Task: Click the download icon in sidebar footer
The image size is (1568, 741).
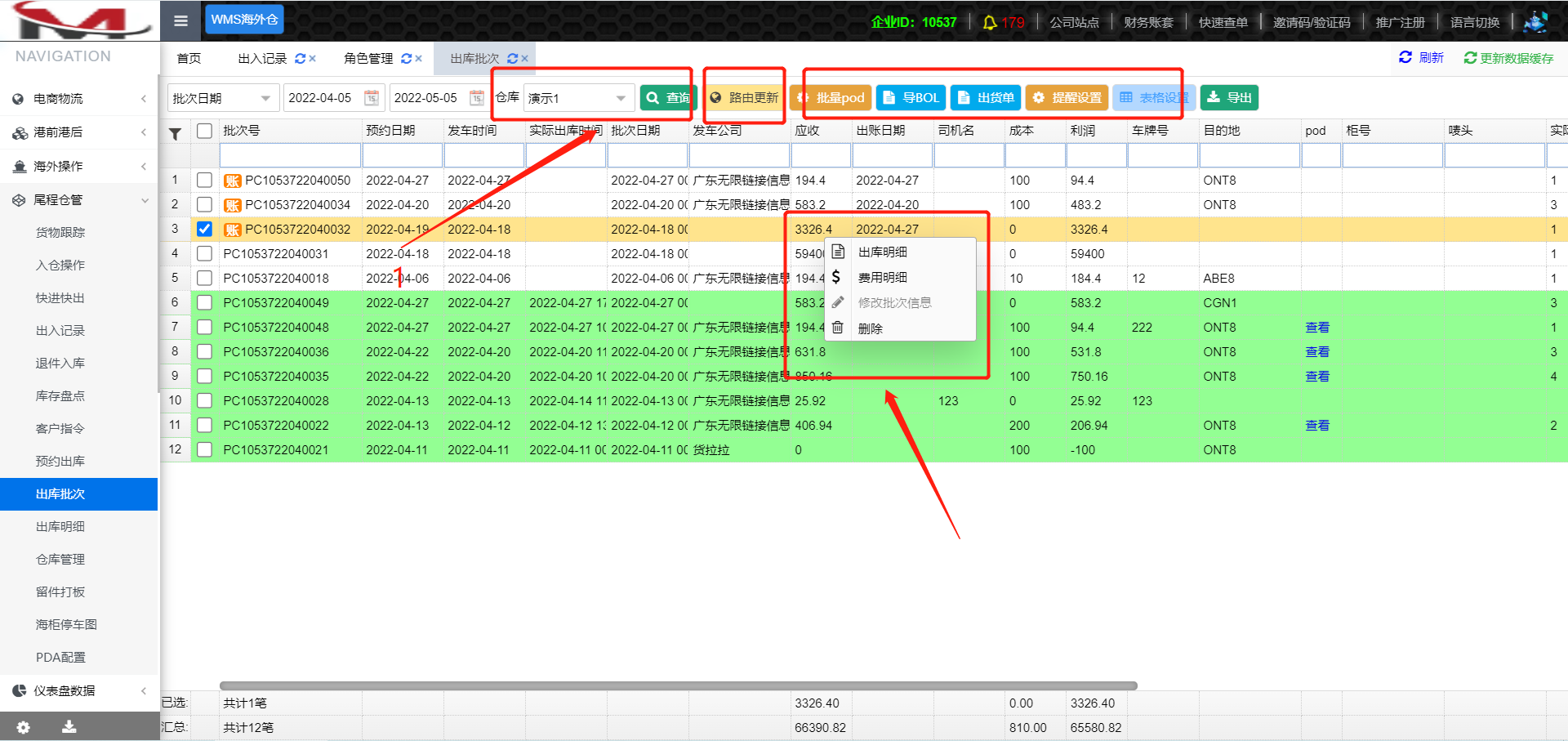Action: tap(69, 727)
